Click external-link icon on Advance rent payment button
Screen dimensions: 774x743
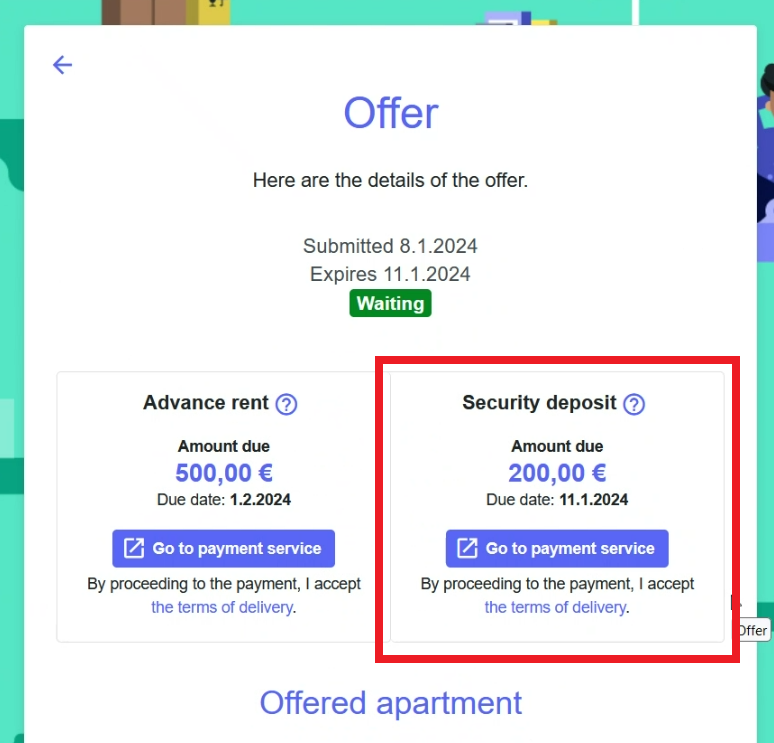pos(134,548)
